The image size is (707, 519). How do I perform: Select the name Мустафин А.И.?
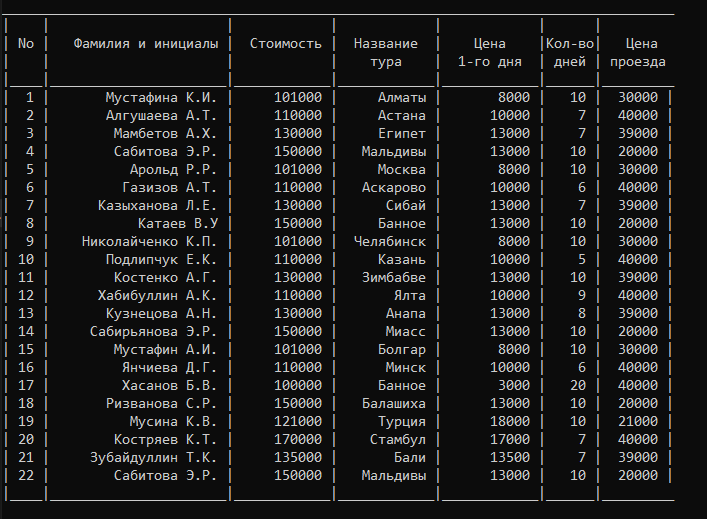165,349
